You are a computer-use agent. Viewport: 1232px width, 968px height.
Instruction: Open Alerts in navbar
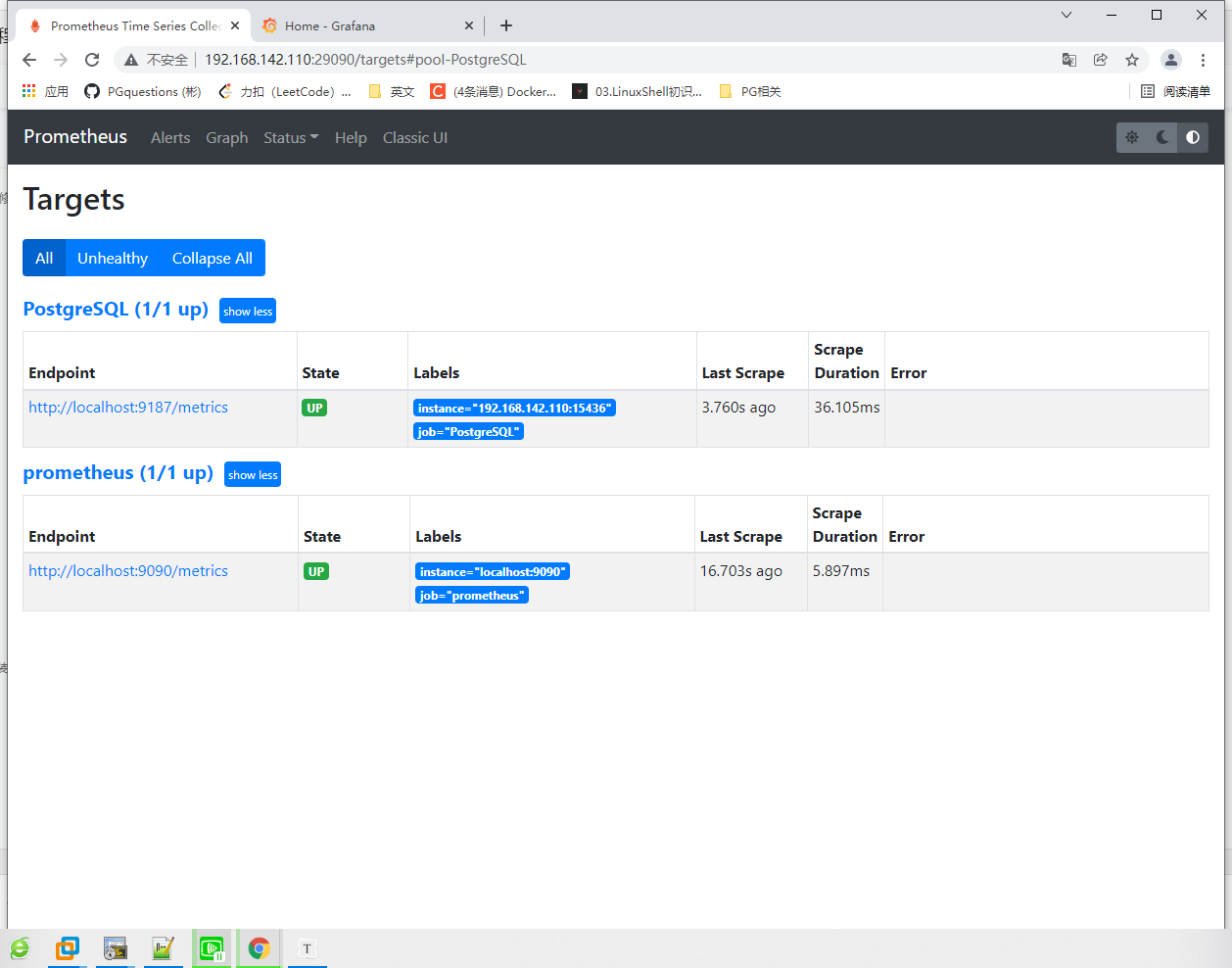point(170,138)
